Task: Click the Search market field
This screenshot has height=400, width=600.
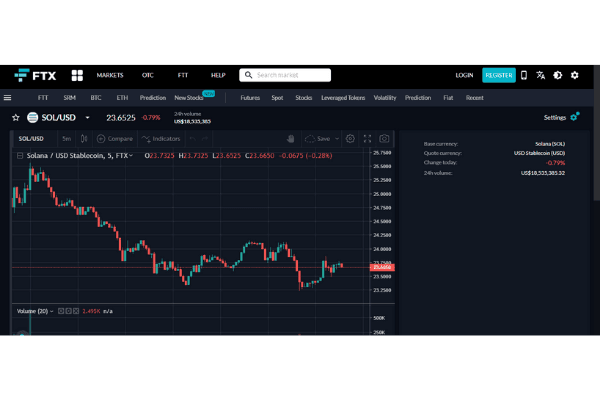Action: [x=290, y=75]
